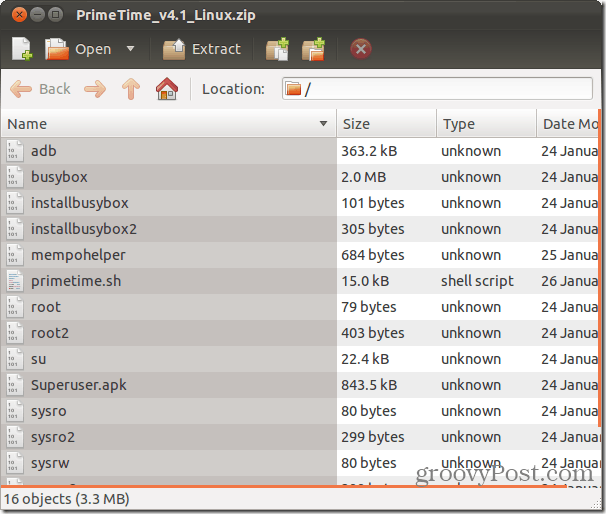
Task: Click the adb binary file icon
Action: click(15, 151)
